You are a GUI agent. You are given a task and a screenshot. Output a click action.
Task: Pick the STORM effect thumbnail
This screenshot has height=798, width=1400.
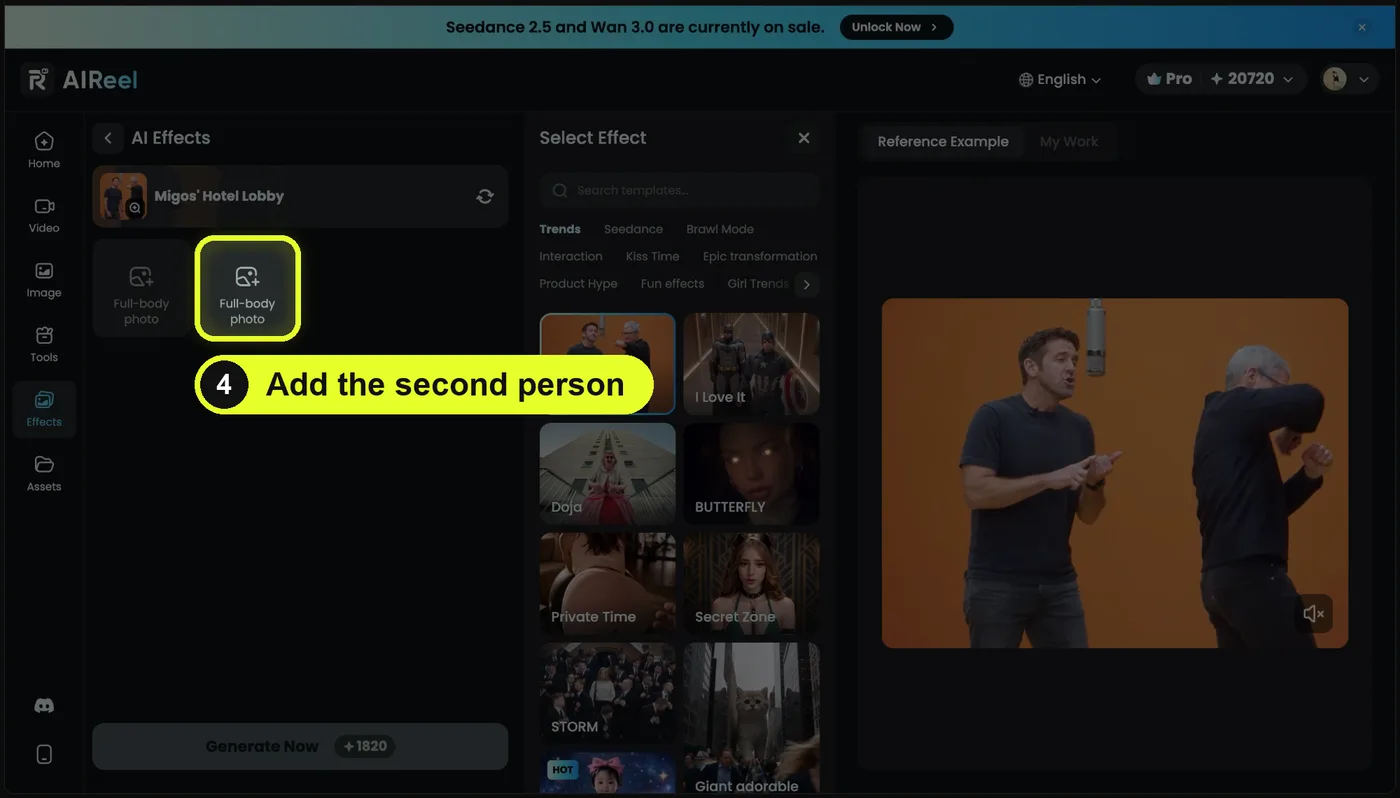(x=608, y=694)
